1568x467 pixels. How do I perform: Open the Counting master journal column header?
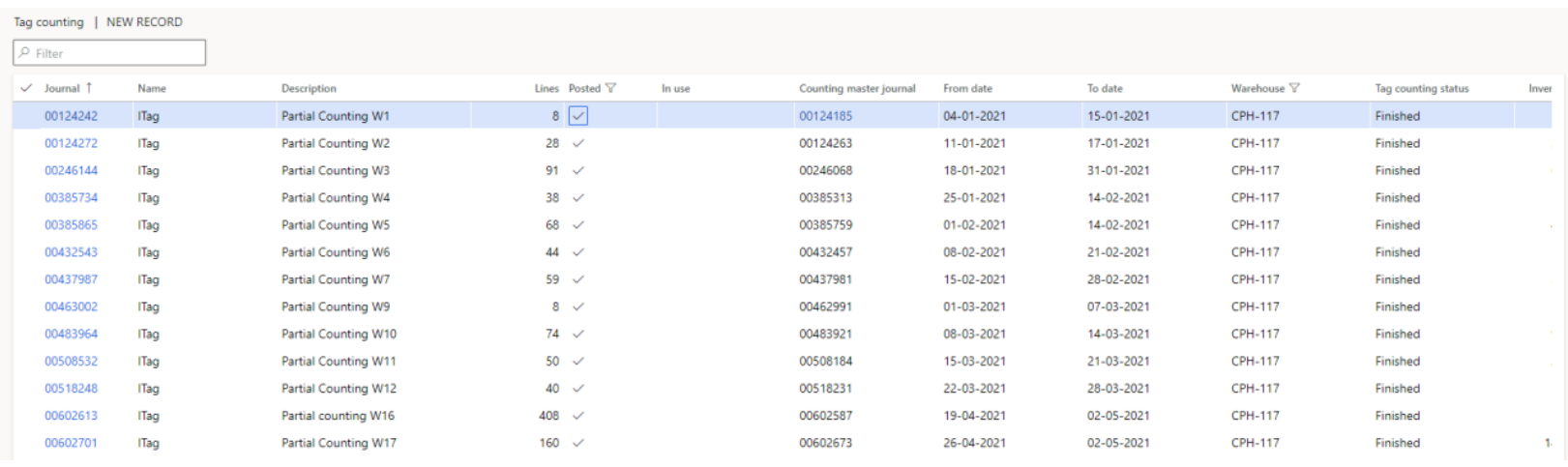(856, 88)
